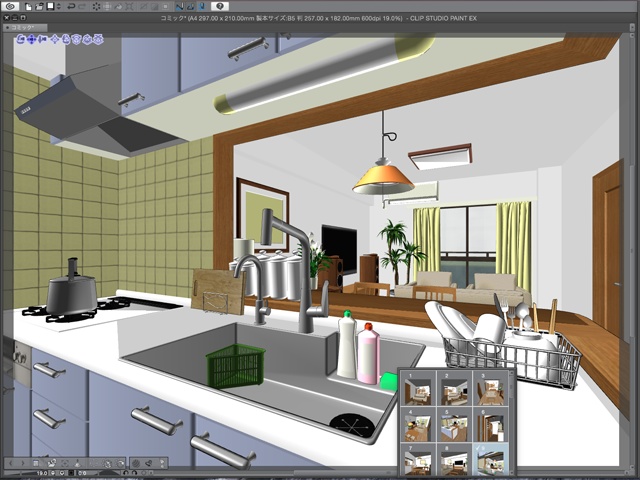This screenshot has height=480, width=640.
Task: Select the コミック document tab
Action: (x=24, y=27)
